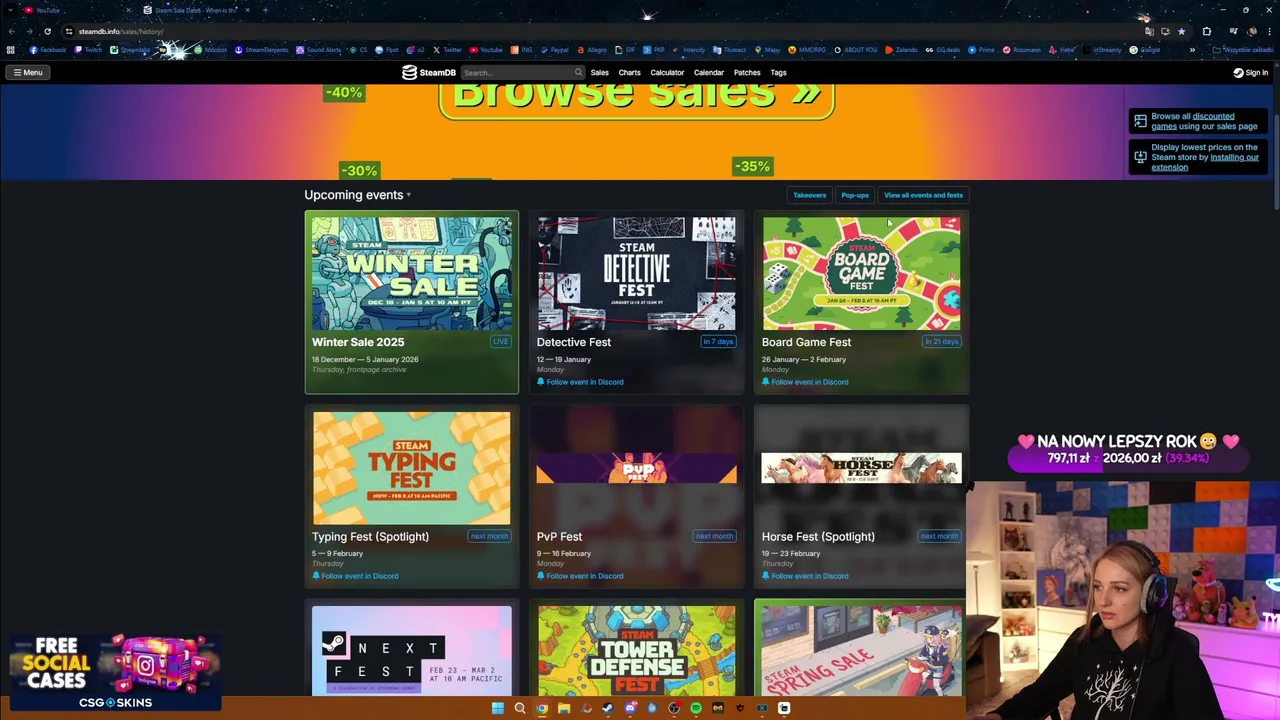Image resolution: width=1280 pixels, height=720 pixels.
Task: Open the Board Game Fest thumbnail
Action: (x=861, y=273)
